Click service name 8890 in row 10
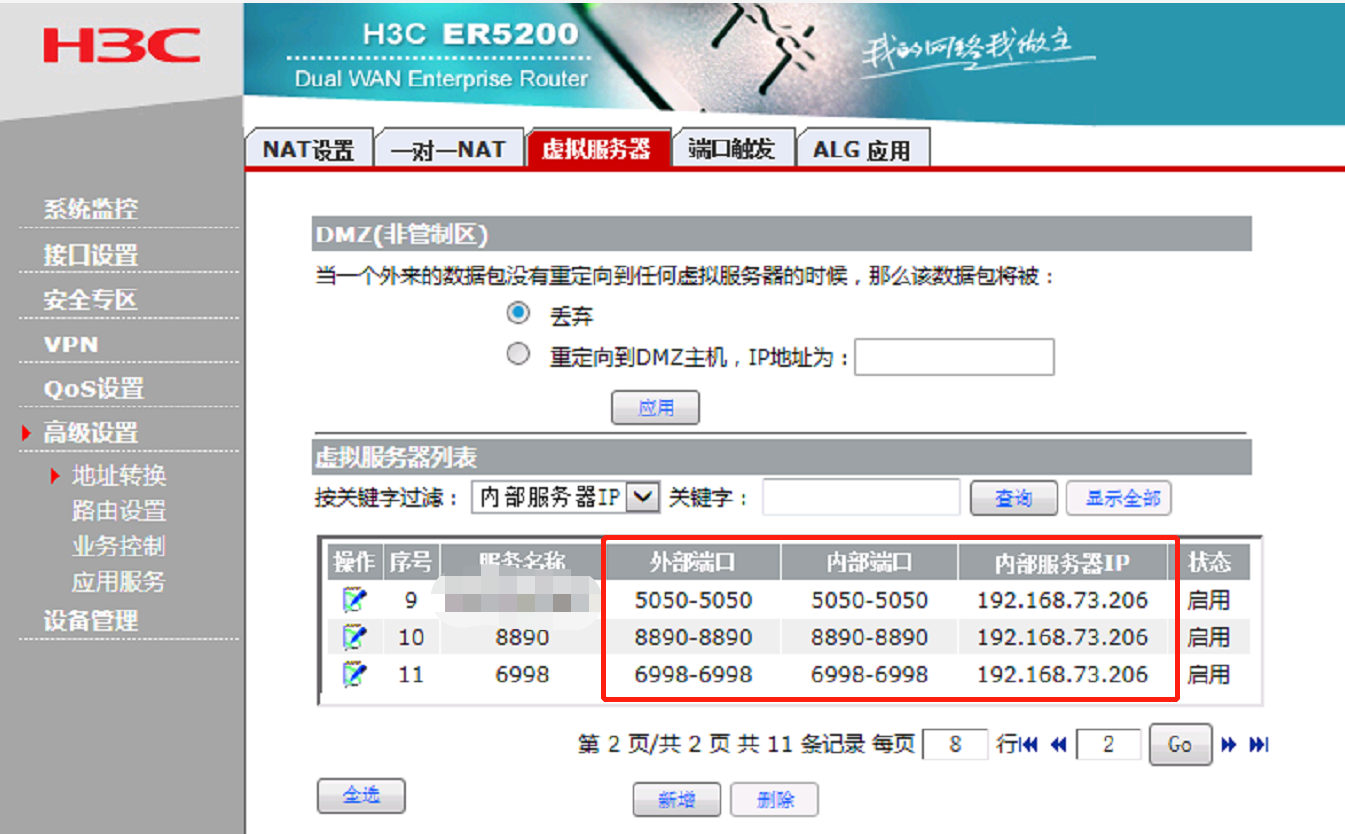Screen dimensions: 1345x834 point(522,637)
